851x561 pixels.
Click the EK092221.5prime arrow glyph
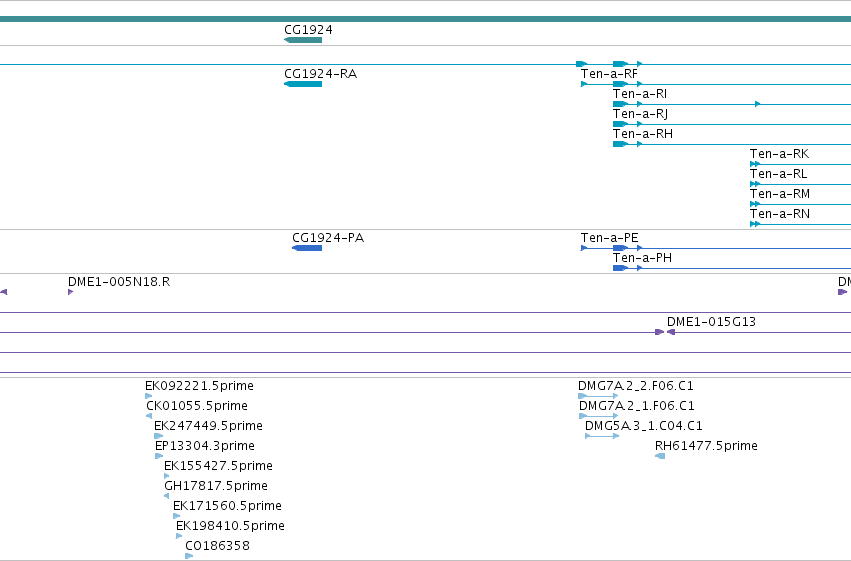click(148, 396)
